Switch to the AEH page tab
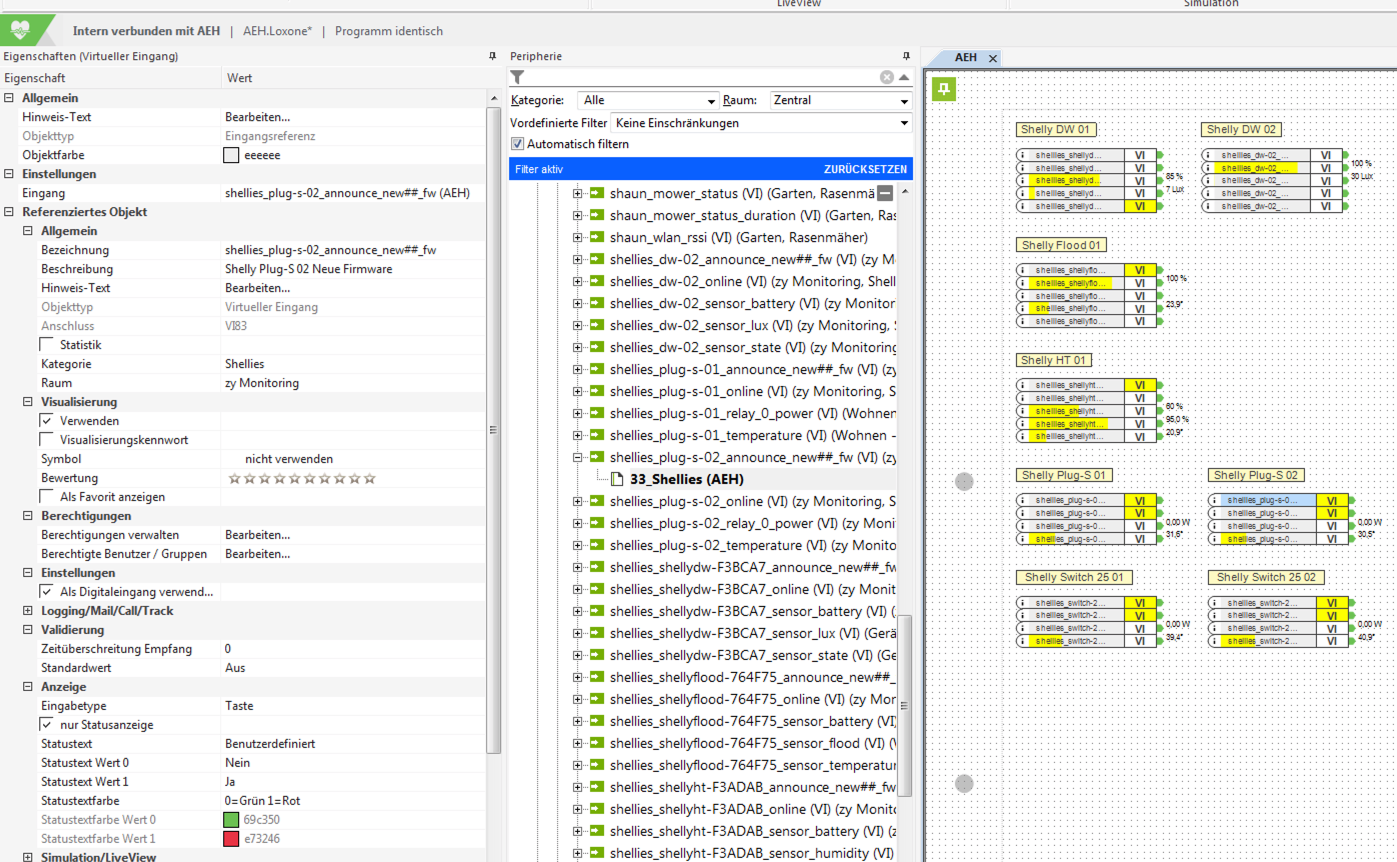This screenshot has width=1397, height=862. pyautogui.click(x=965, y=58)
